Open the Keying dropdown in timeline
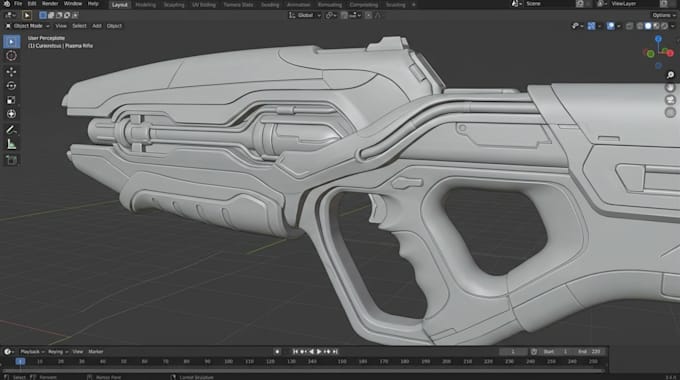The width and height of the screenshot is (680, 380). [x=58, y=352]
